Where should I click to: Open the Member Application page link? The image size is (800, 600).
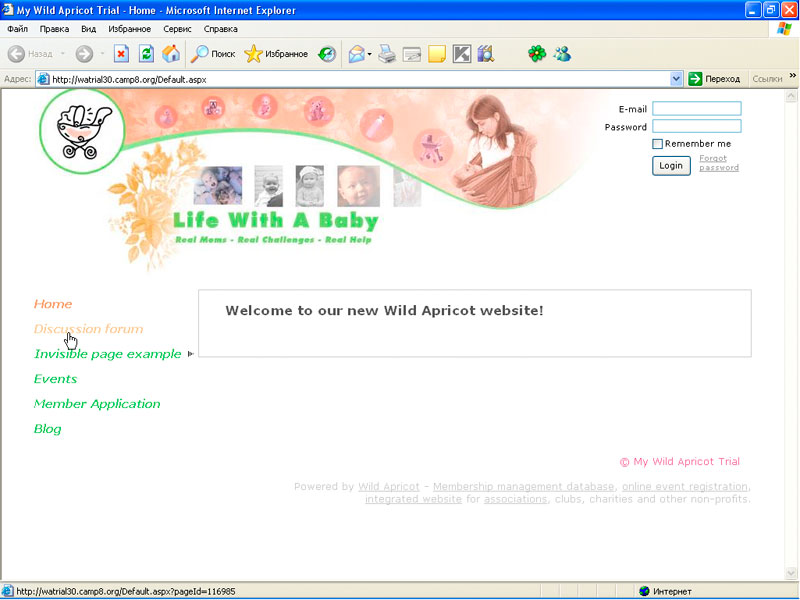[x=97, y=404]
